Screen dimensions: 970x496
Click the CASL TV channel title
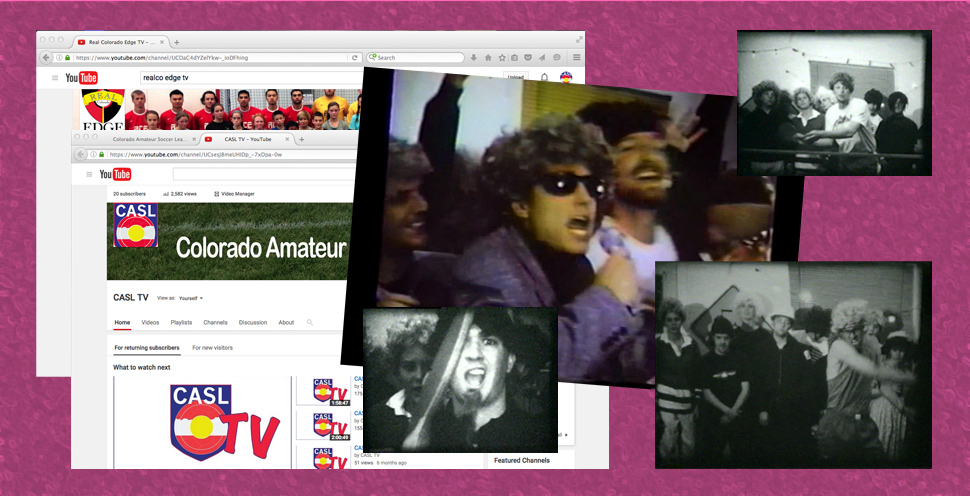point(131,297)
